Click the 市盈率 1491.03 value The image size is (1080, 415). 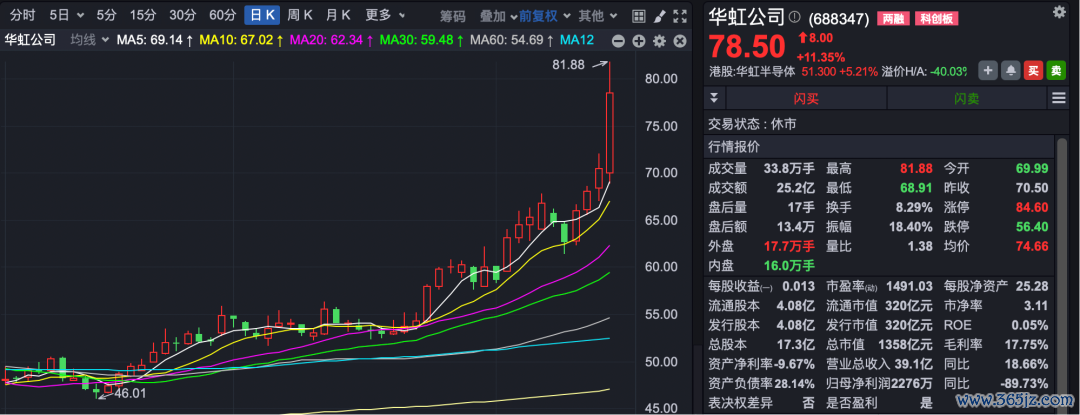(909, 286)
